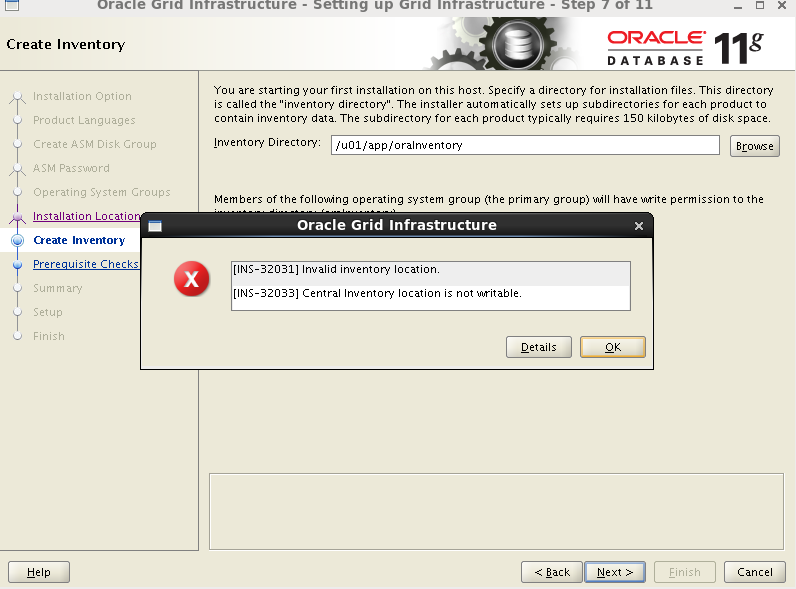
Task: Focus the Inventory Directory path field
Action: 525,145
